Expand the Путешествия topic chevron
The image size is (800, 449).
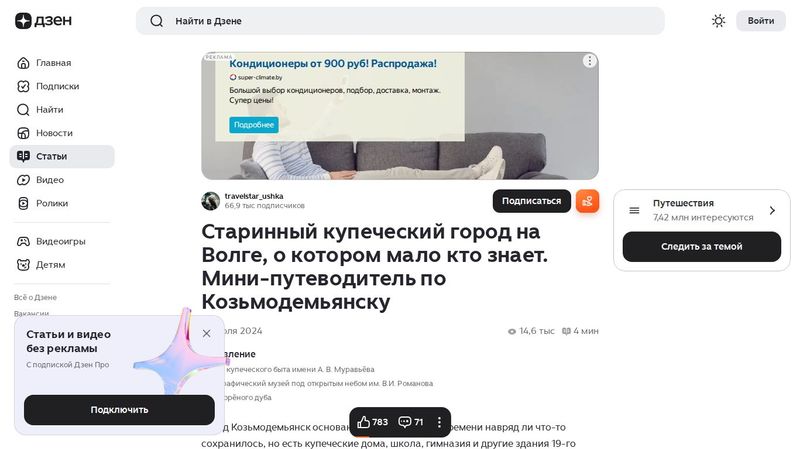point(772,210)
